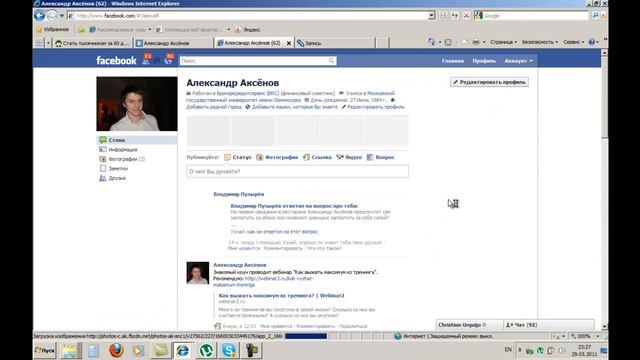Switch to the Запись browser tab

click(334, 43)
